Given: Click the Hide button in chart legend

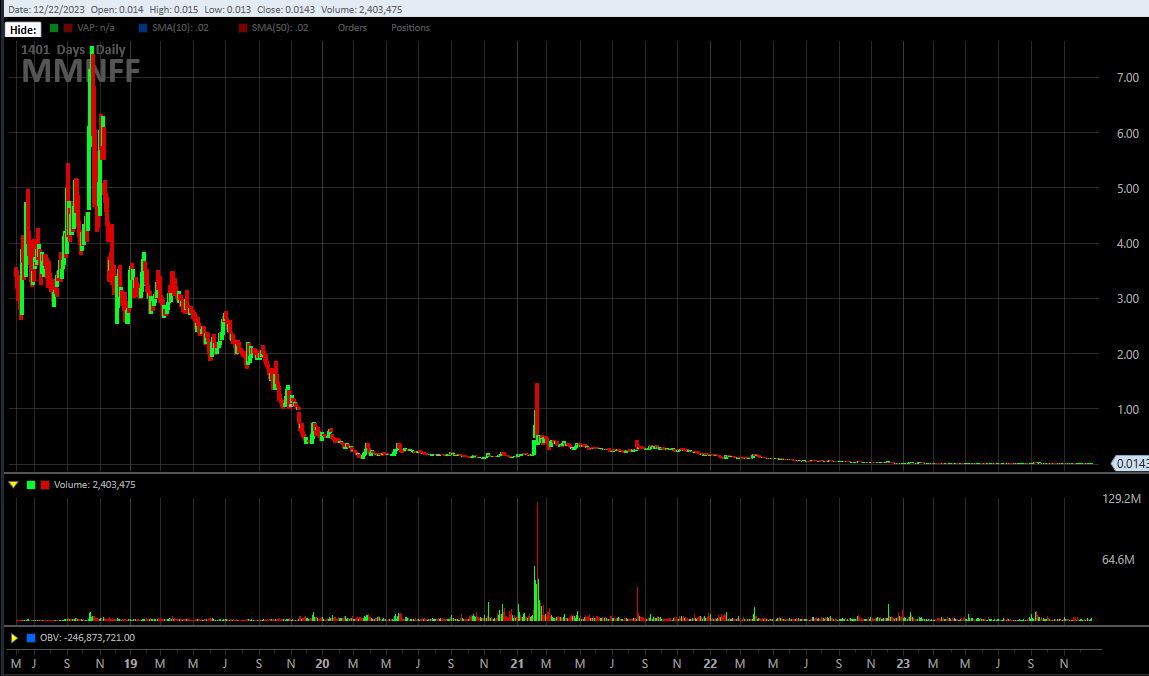Looking at the screenshot, I should coord(22,28).
